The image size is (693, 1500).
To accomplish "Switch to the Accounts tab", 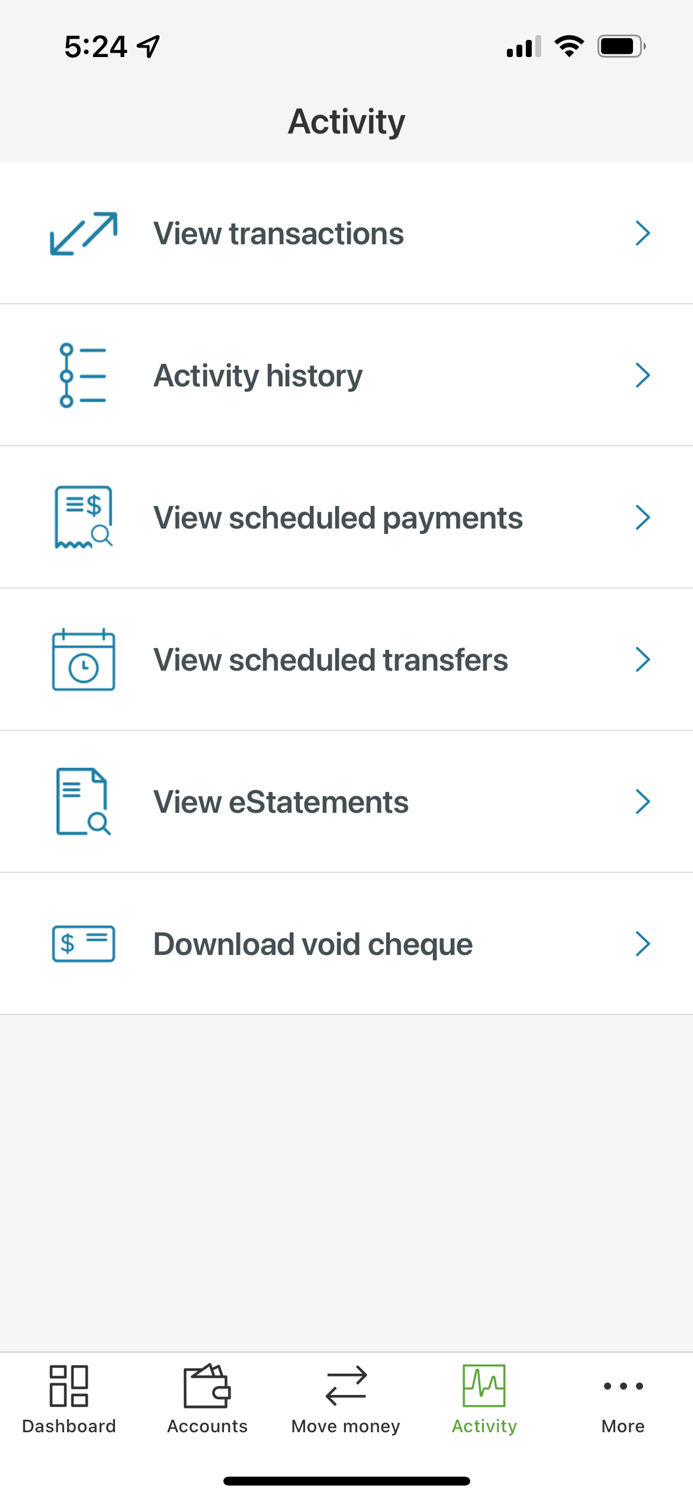I will point(207,1400).
